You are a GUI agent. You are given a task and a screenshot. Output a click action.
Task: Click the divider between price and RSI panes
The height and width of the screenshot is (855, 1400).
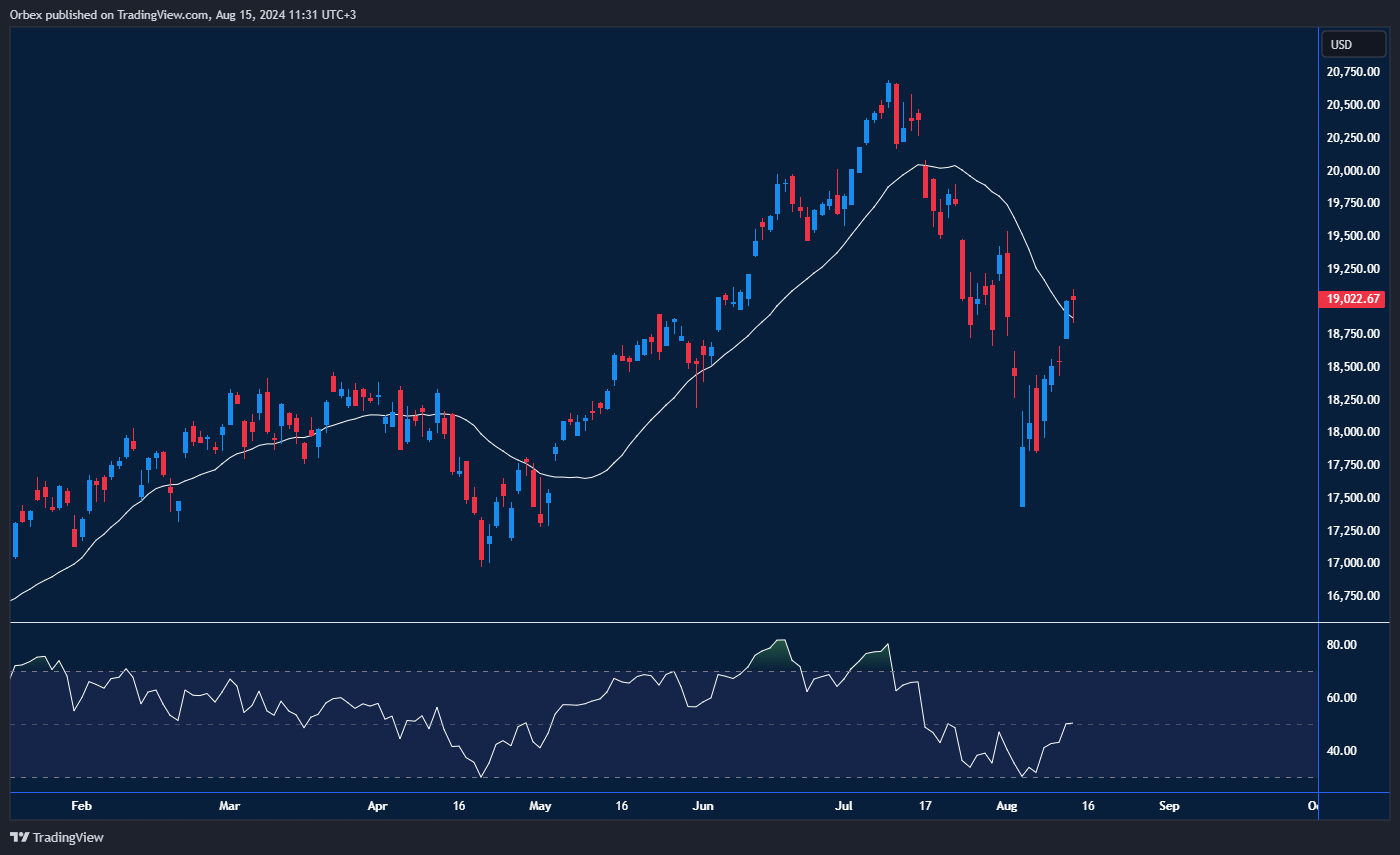coord(660,623)
